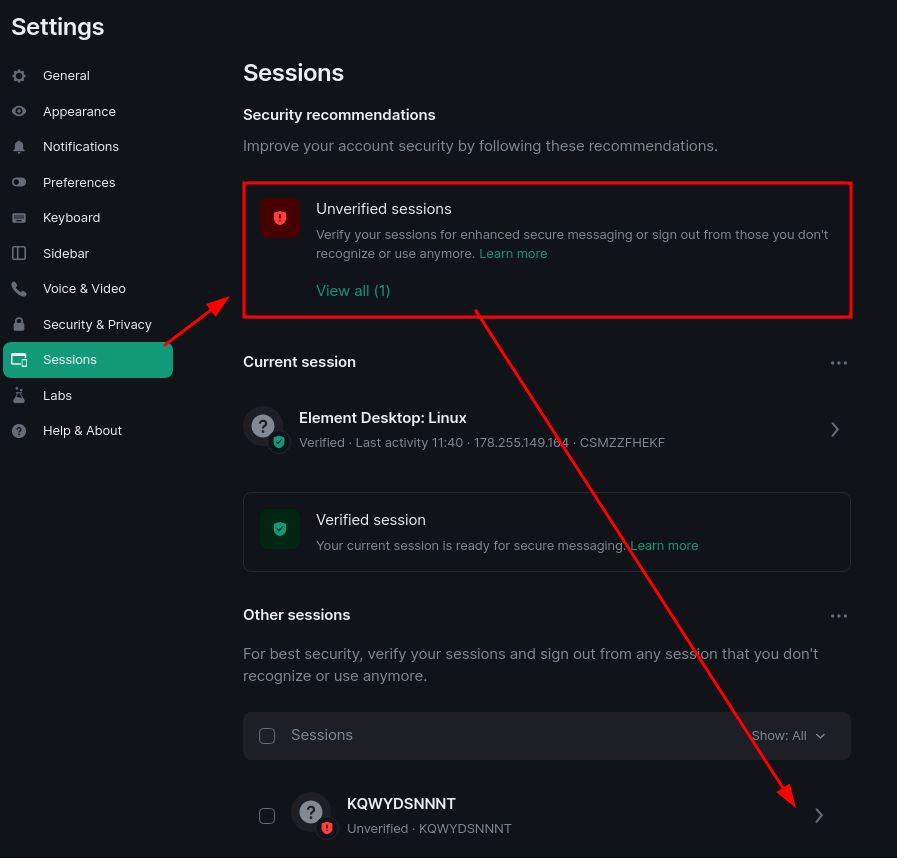
Task: Click the Voice & Video phone icon
Action: pos(19,289)
